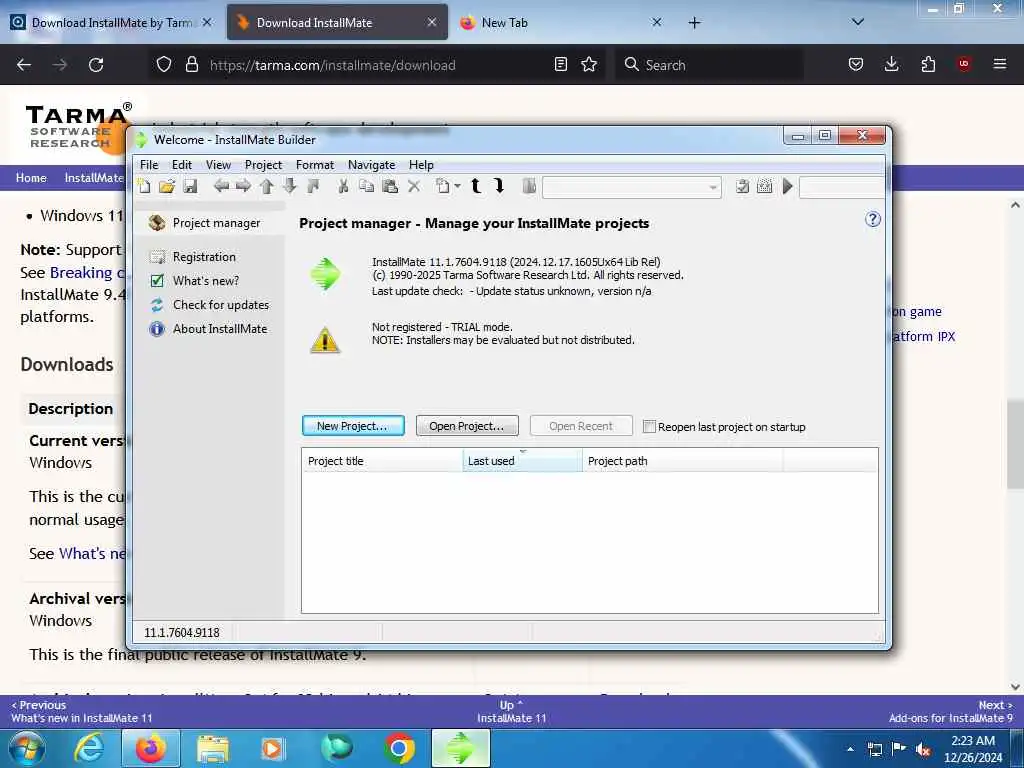Open the Help menu in InstallMate

click(421, 165)
